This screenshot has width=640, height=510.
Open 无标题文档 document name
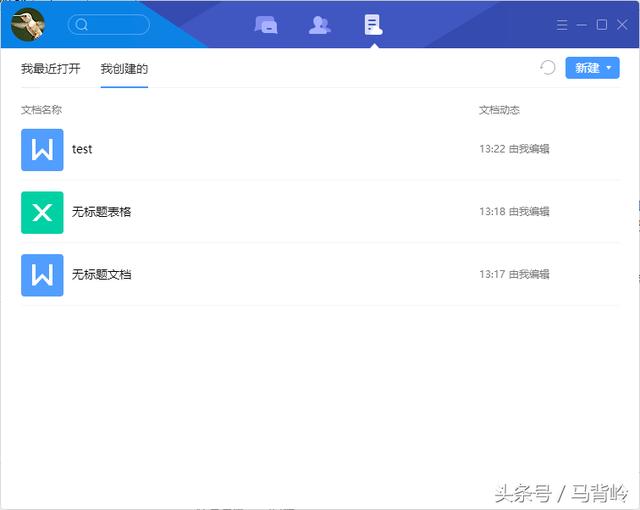click(x=102, y=275)
